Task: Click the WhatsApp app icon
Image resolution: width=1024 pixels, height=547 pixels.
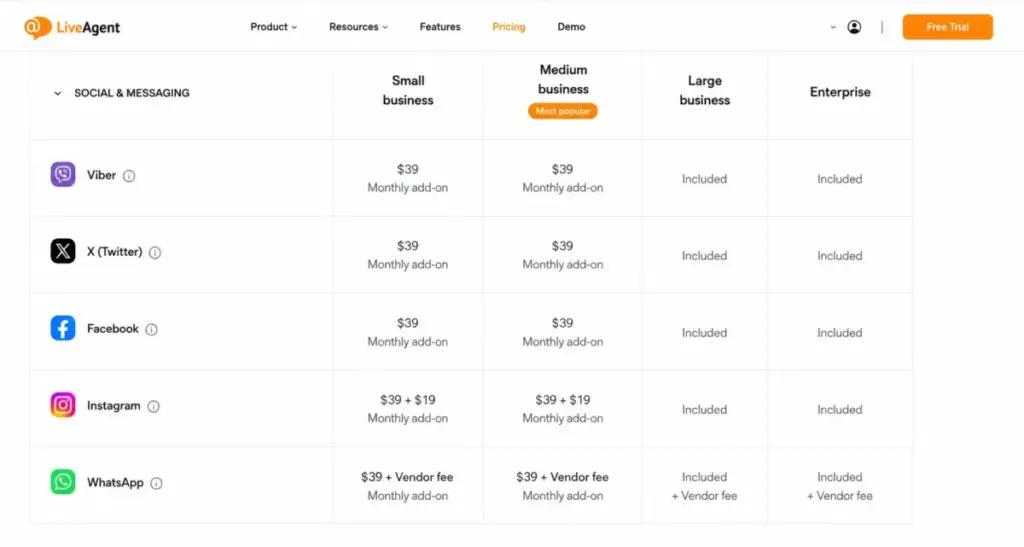Action: tap(63, 482)
